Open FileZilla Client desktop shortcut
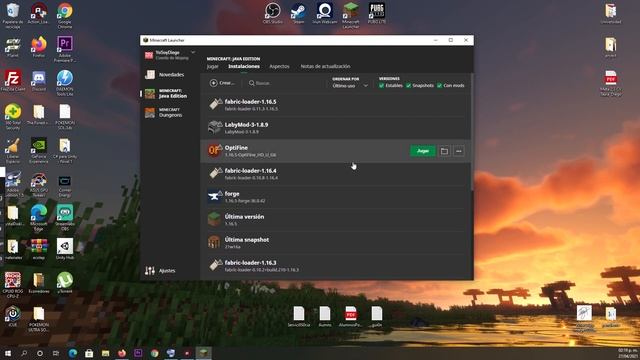The height and width of the screenshot is (360, 640). 13,80
